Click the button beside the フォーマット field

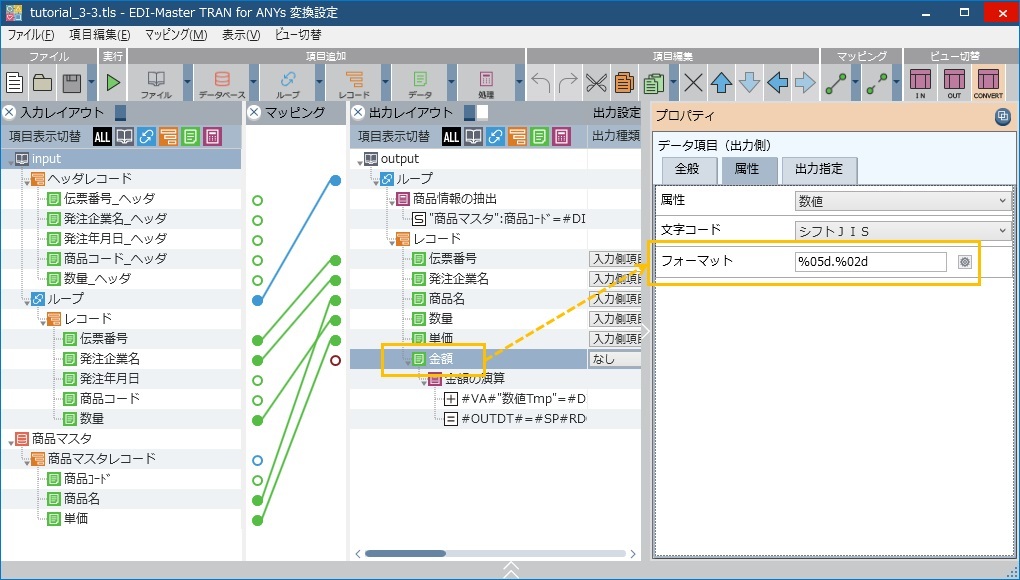pos(965,262)
